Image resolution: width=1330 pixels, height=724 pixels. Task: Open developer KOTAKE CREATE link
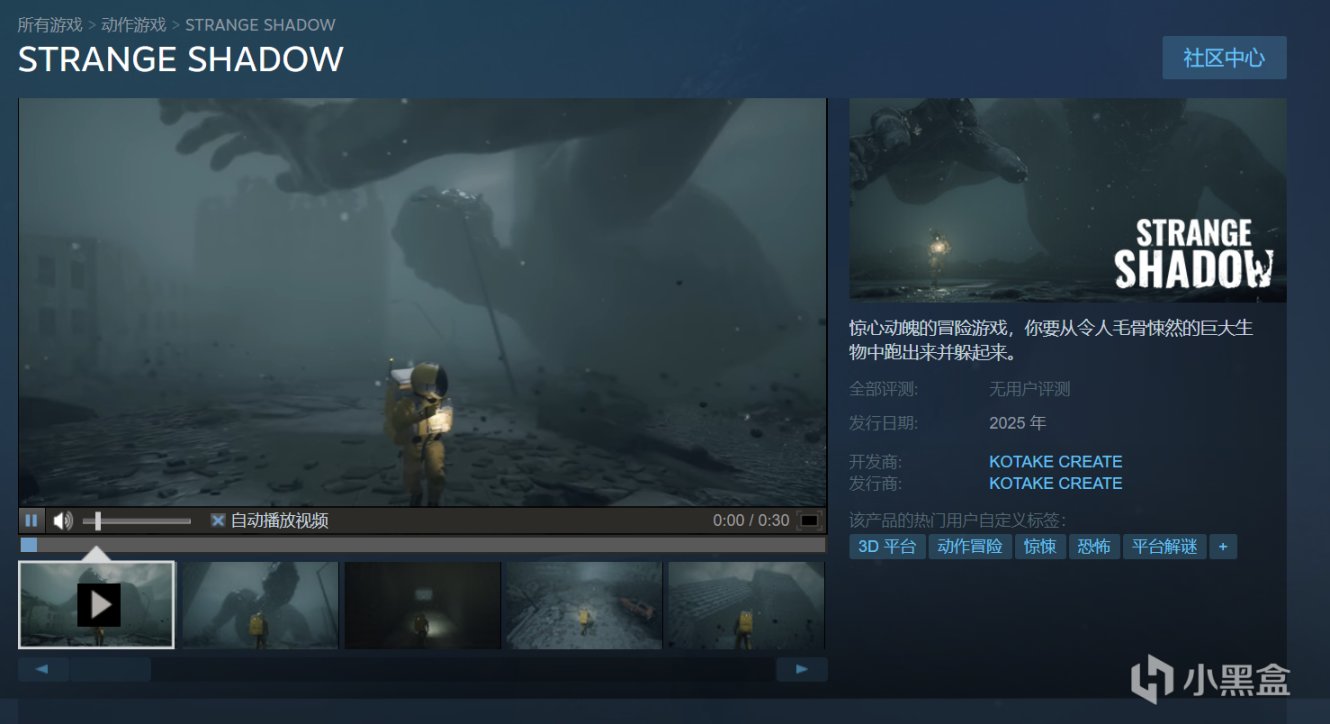coord(1055,461)
